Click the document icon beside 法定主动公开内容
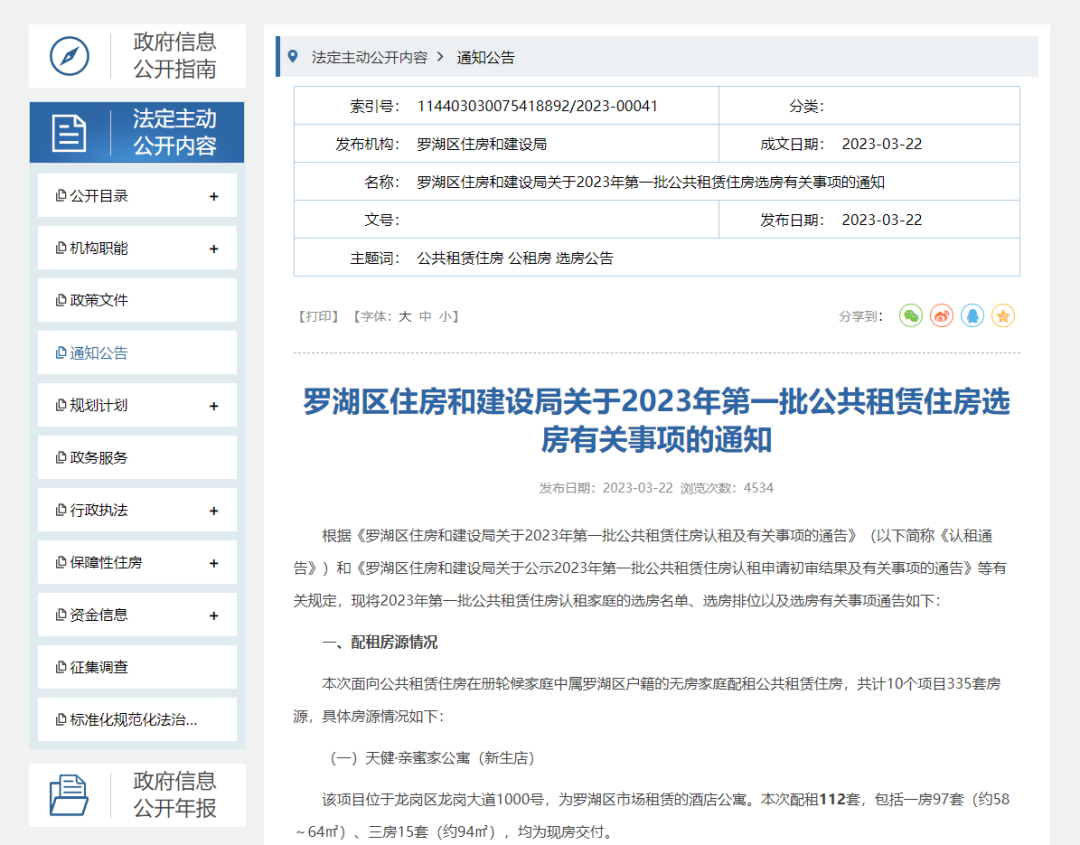This screenshot has height=845, width=1080. pos(70,133)
